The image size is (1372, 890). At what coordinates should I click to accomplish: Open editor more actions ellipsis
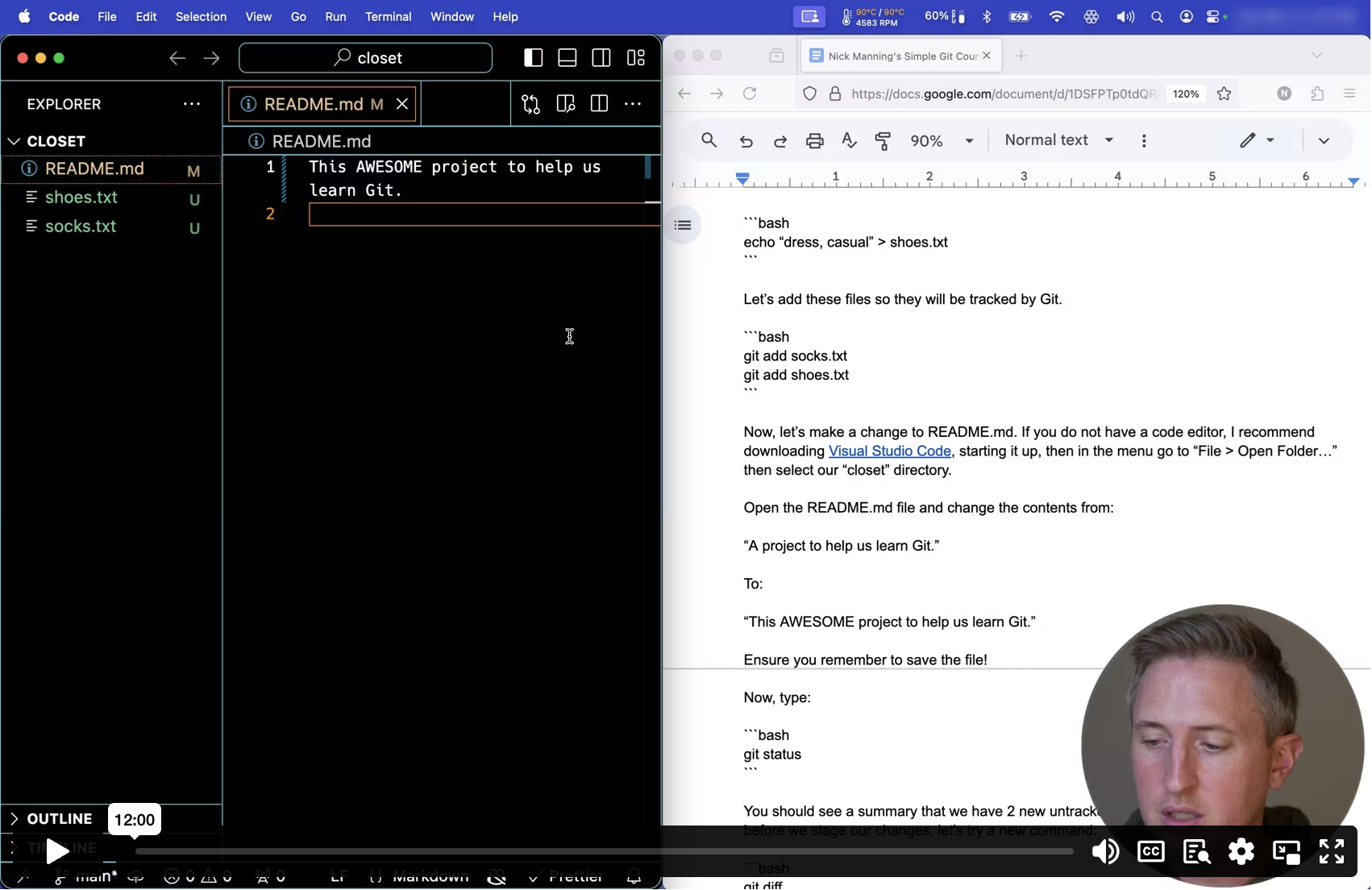[634, 104]
